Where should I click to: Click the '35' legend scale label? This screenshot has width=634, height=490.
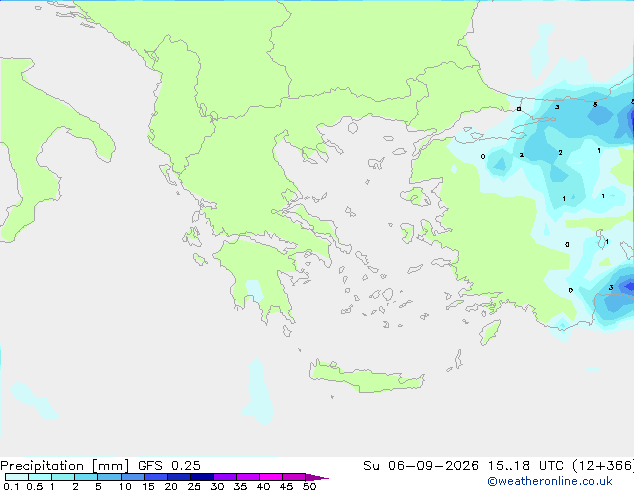pyautogui.click(x=240, y=486)
